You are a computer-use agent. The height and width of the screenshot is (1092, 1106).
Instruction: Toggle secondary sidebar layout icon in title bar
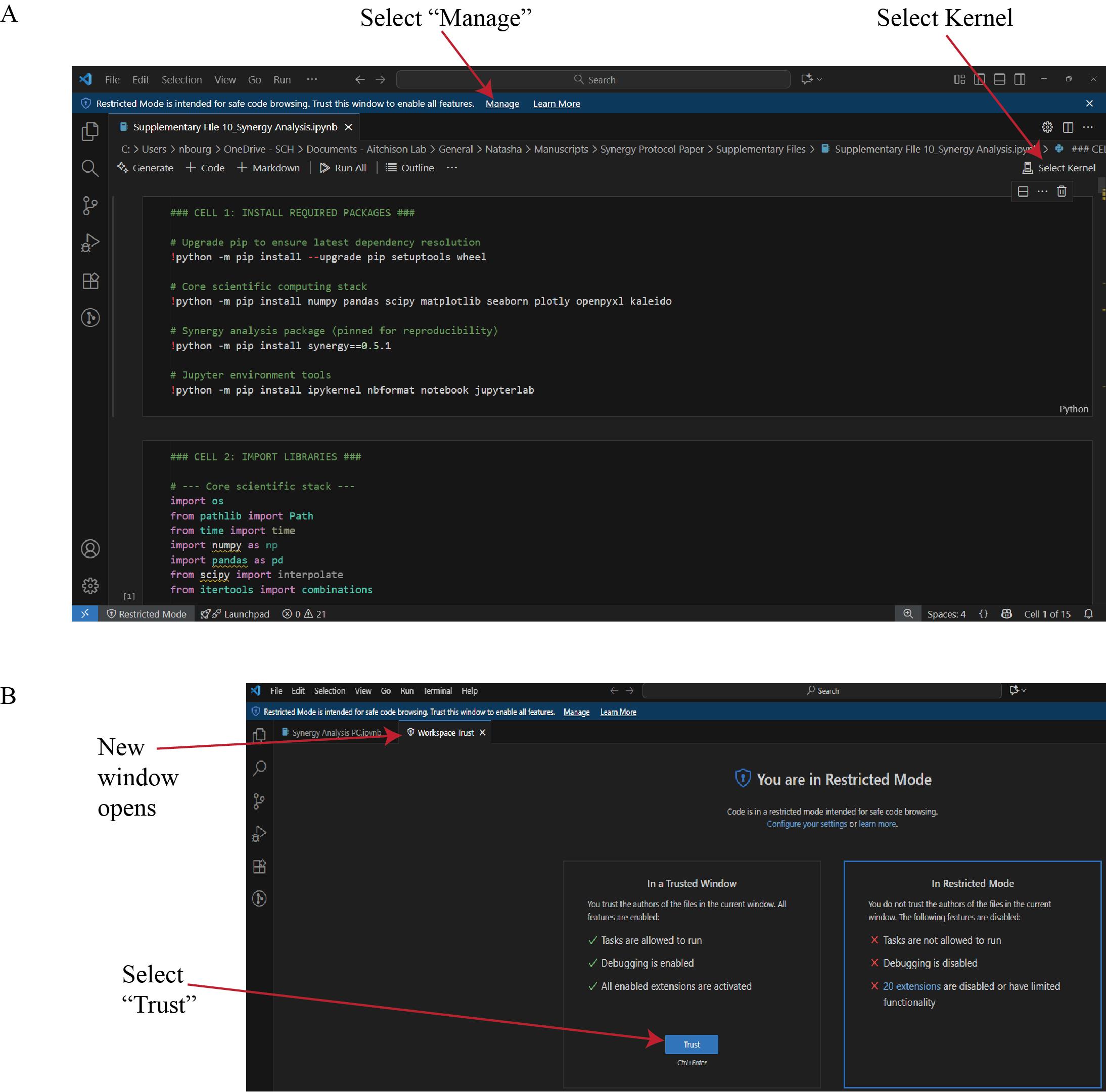click(x=1020, y=79)
